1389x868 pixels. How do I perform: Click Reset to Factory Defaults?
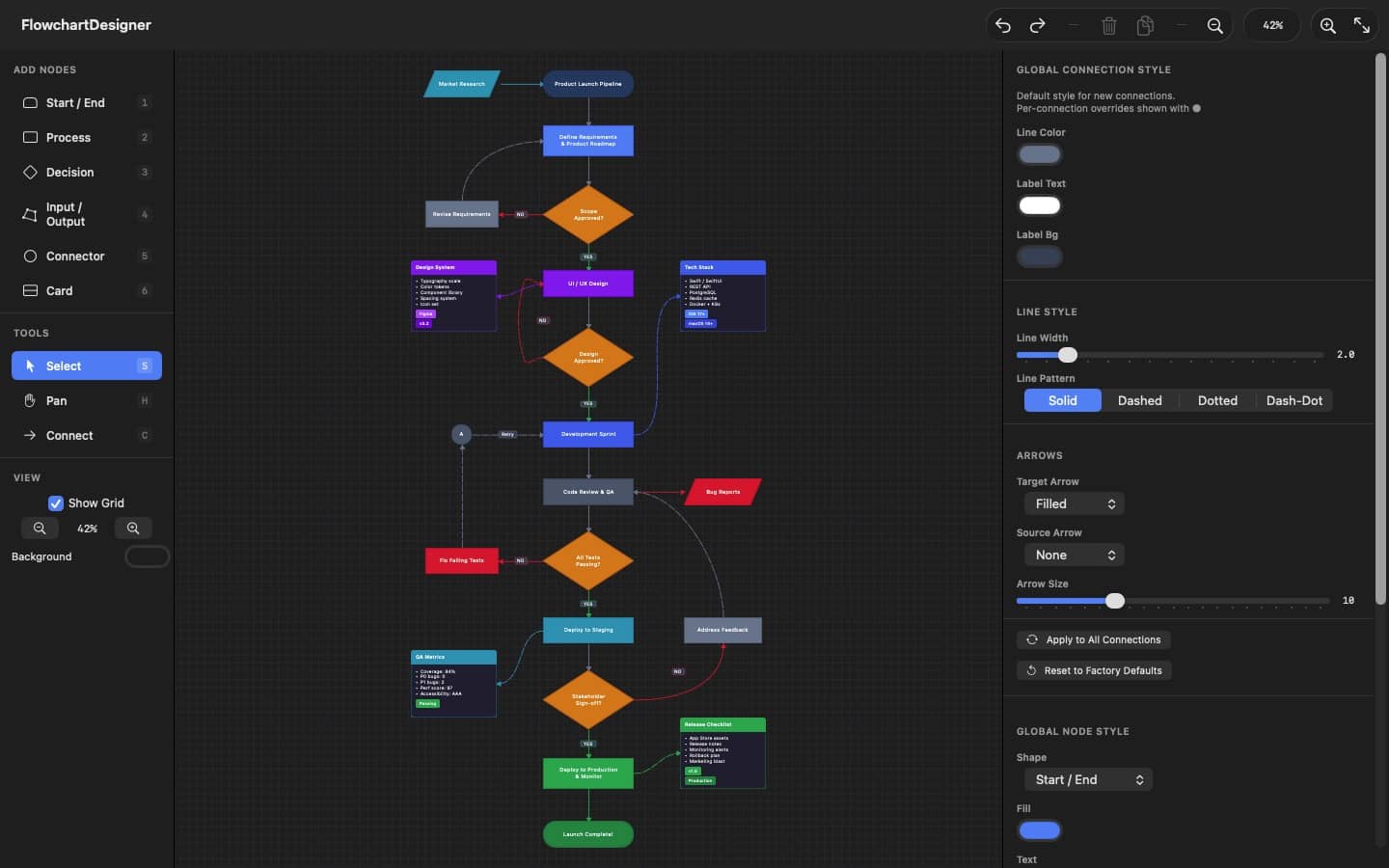pos(1094,670)
